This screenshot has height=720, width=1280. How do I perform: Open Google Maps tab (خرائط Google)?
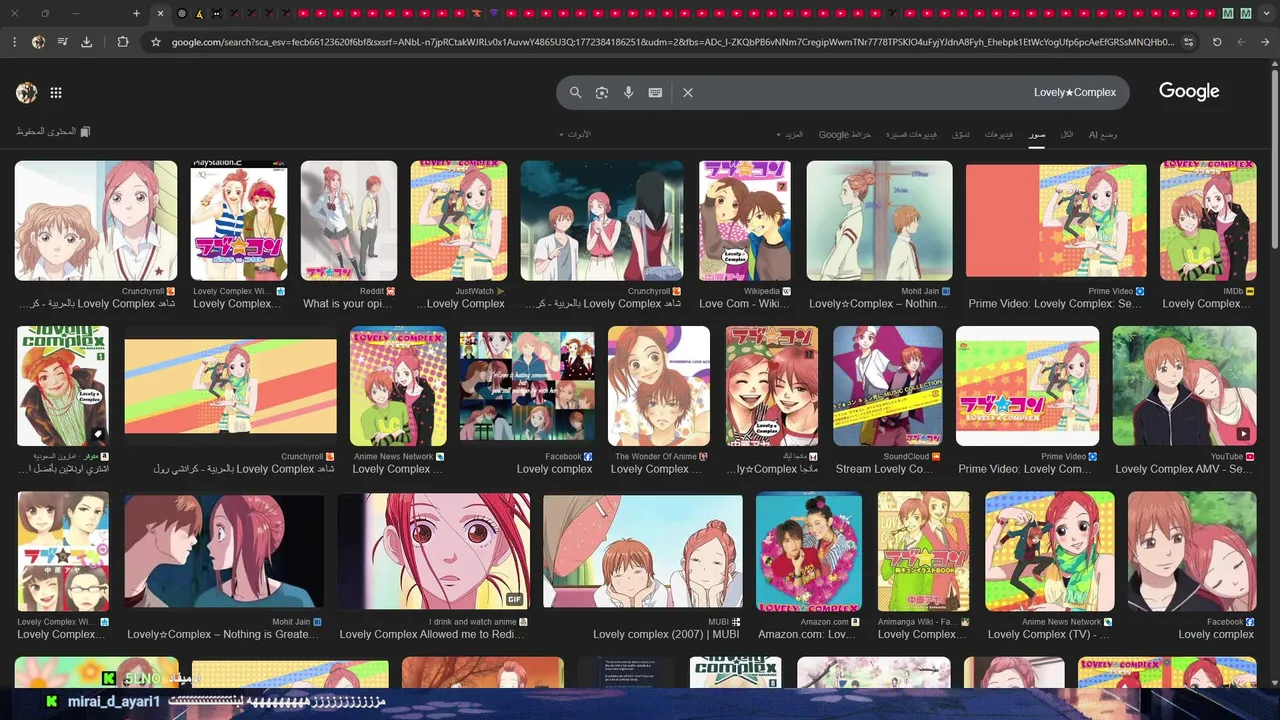point(845,134)
